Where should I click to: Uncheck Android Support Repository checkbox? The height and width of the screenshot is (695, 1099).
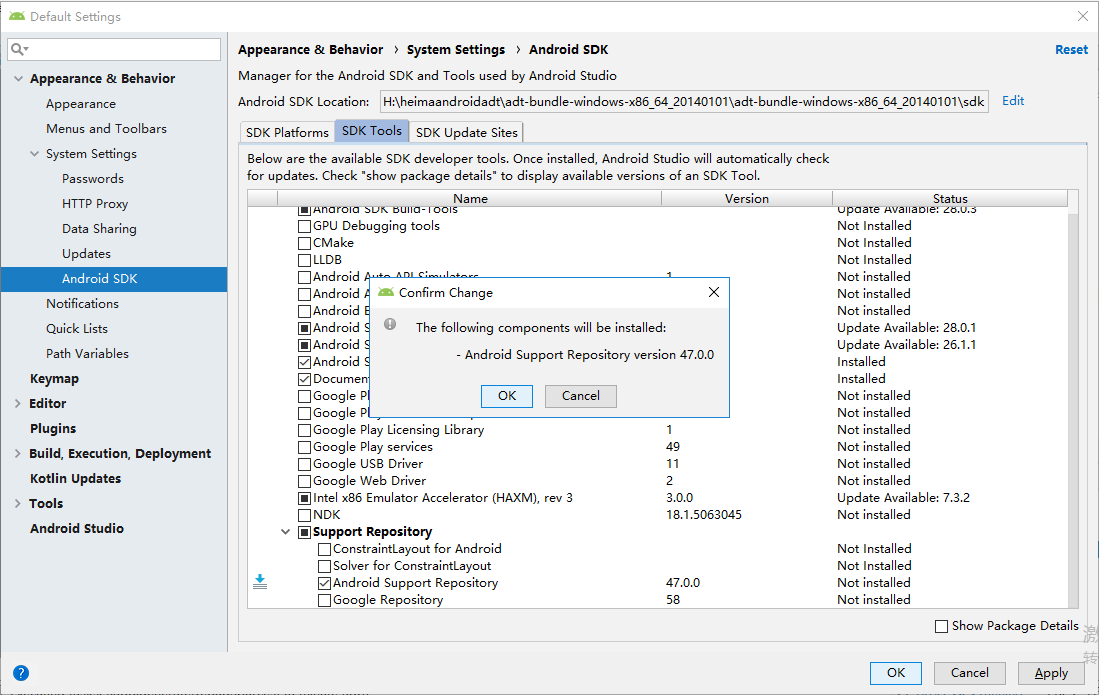click(x=325, y=583)
